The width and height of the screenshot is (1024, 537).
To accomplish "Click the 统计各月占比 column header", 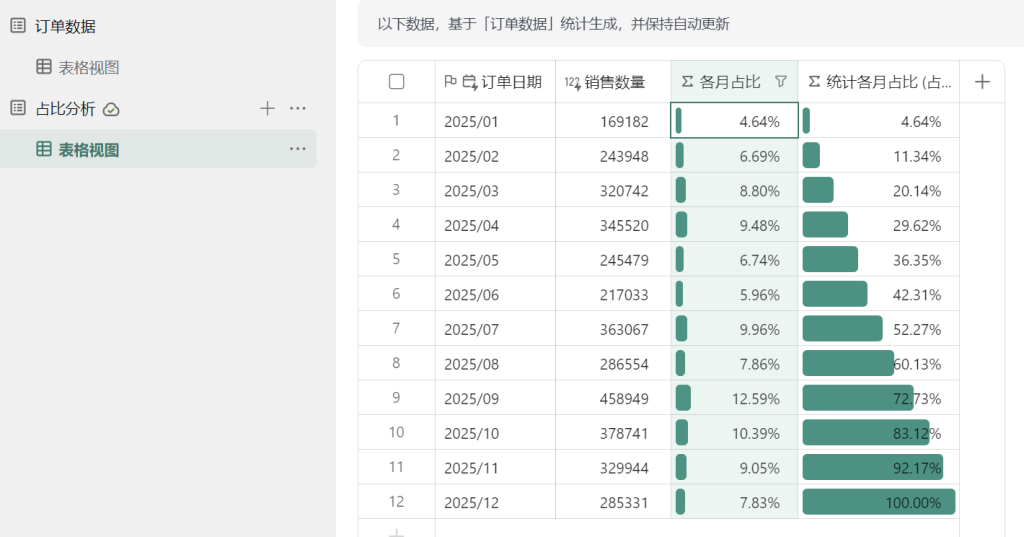I will [x=878, y=82].
